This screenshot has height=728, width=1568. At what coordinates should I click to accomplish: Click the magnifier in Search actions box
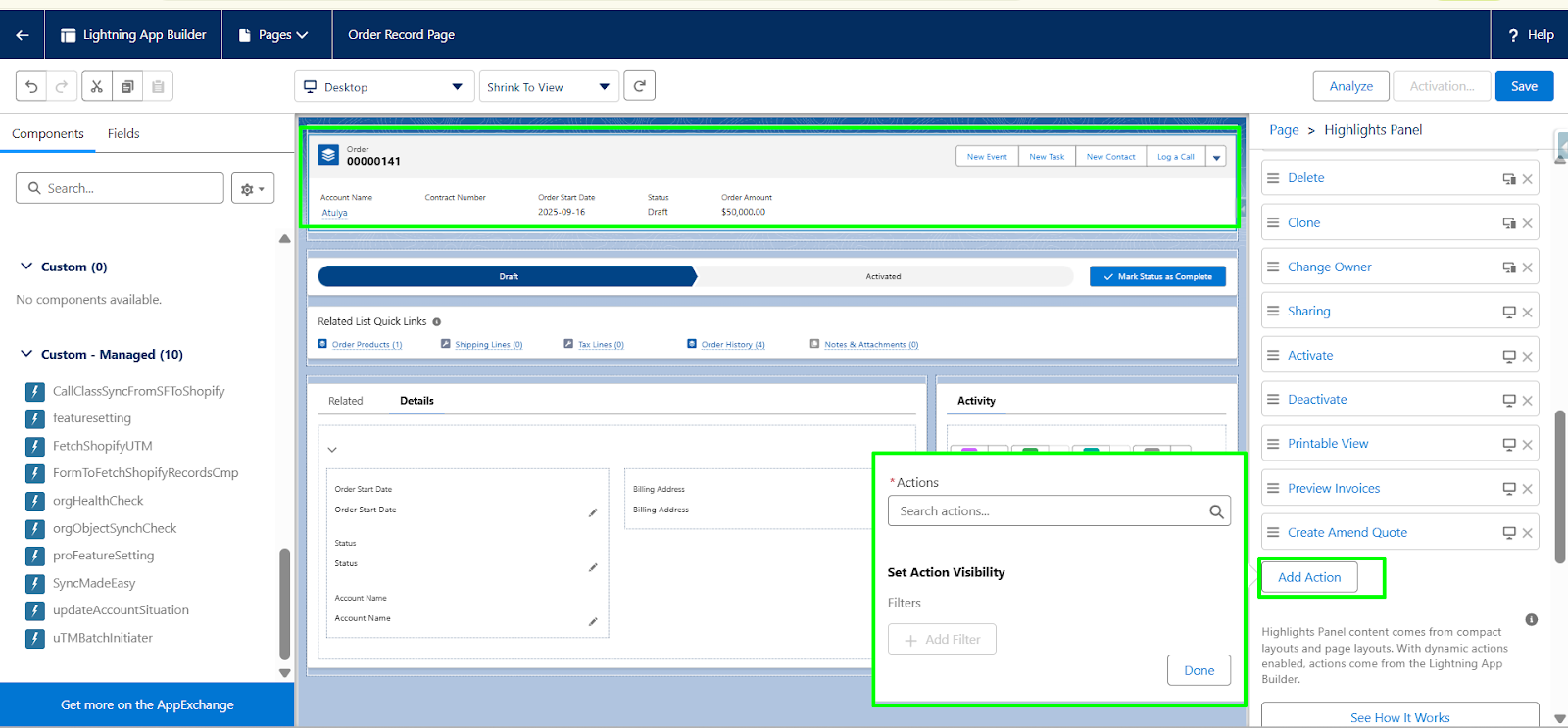click(1216, 511)
